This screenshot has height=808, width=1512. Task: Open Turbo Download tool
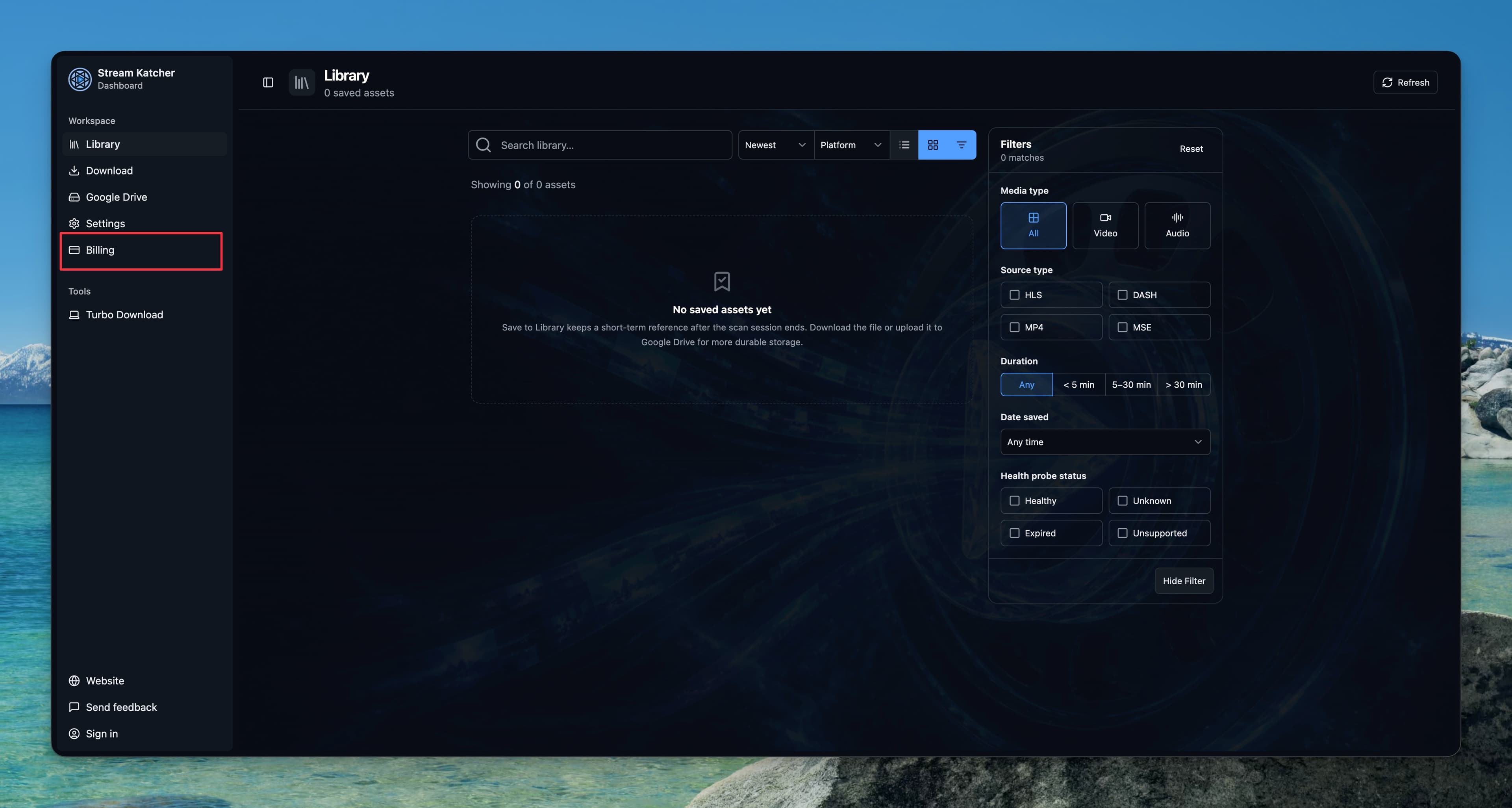pos(145,315)
